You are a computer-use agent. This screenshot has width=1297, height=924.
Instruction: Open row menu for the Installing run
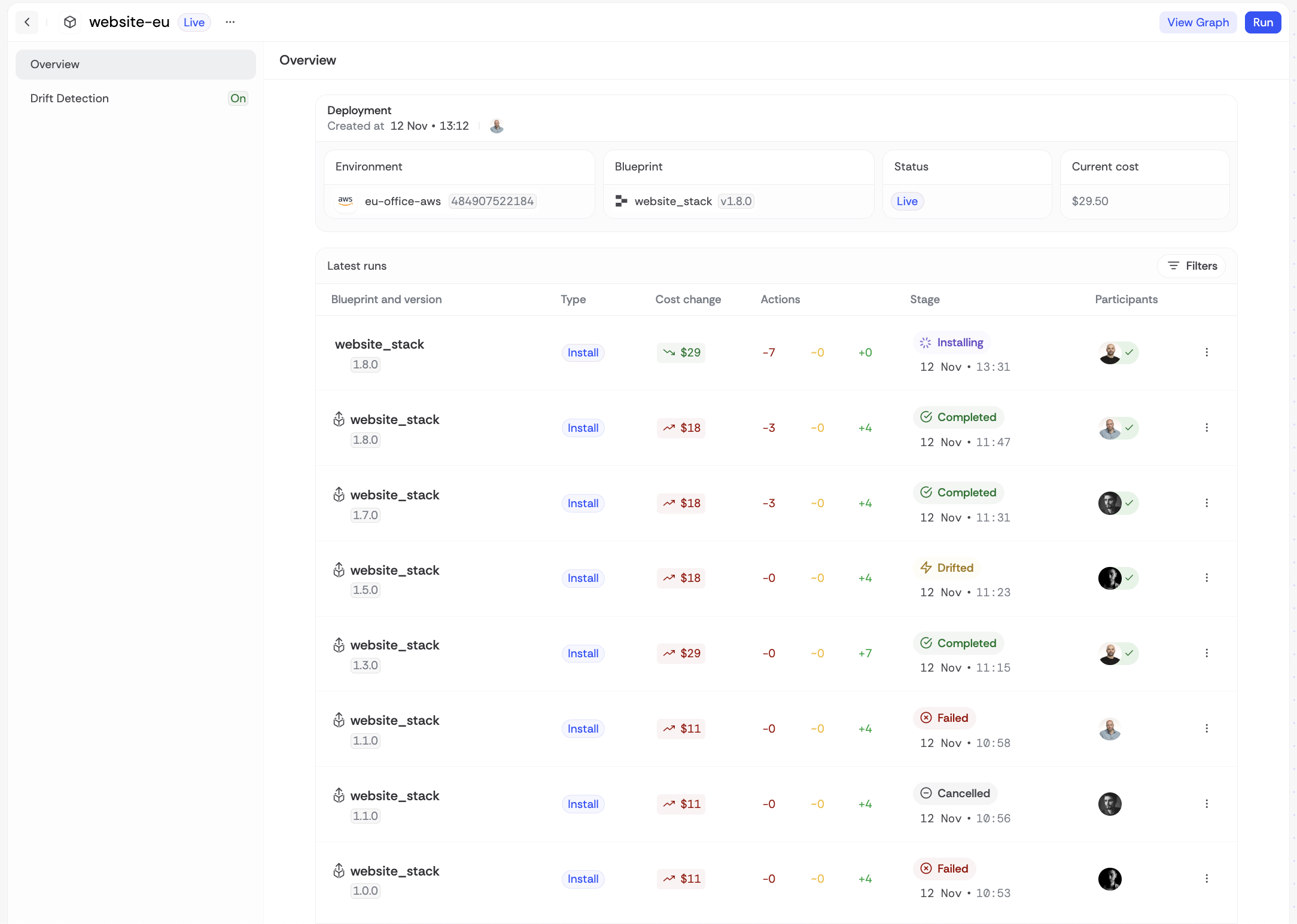point(1206,352)
